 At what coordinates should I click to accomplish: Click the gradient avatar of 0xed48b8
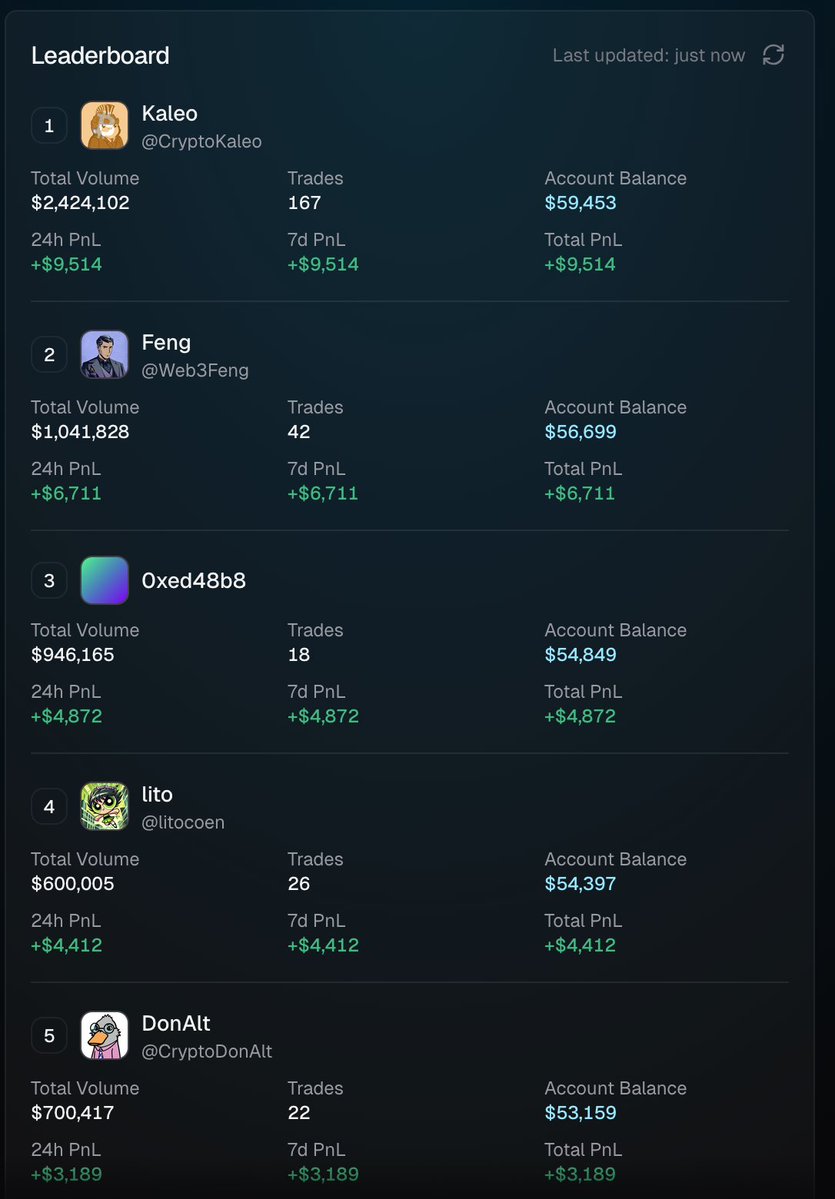coord(104,580)
